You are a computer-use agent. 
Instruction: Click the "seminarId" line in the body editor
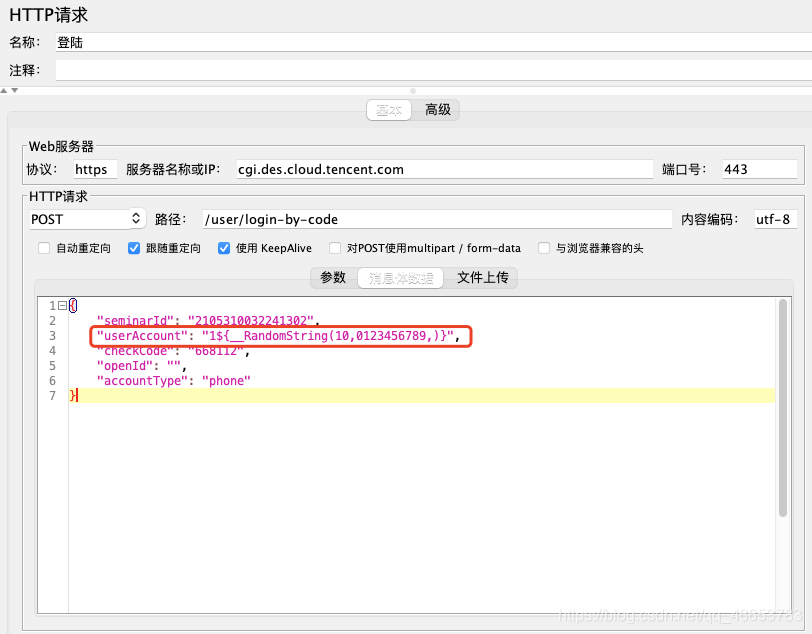pos(208,321)
